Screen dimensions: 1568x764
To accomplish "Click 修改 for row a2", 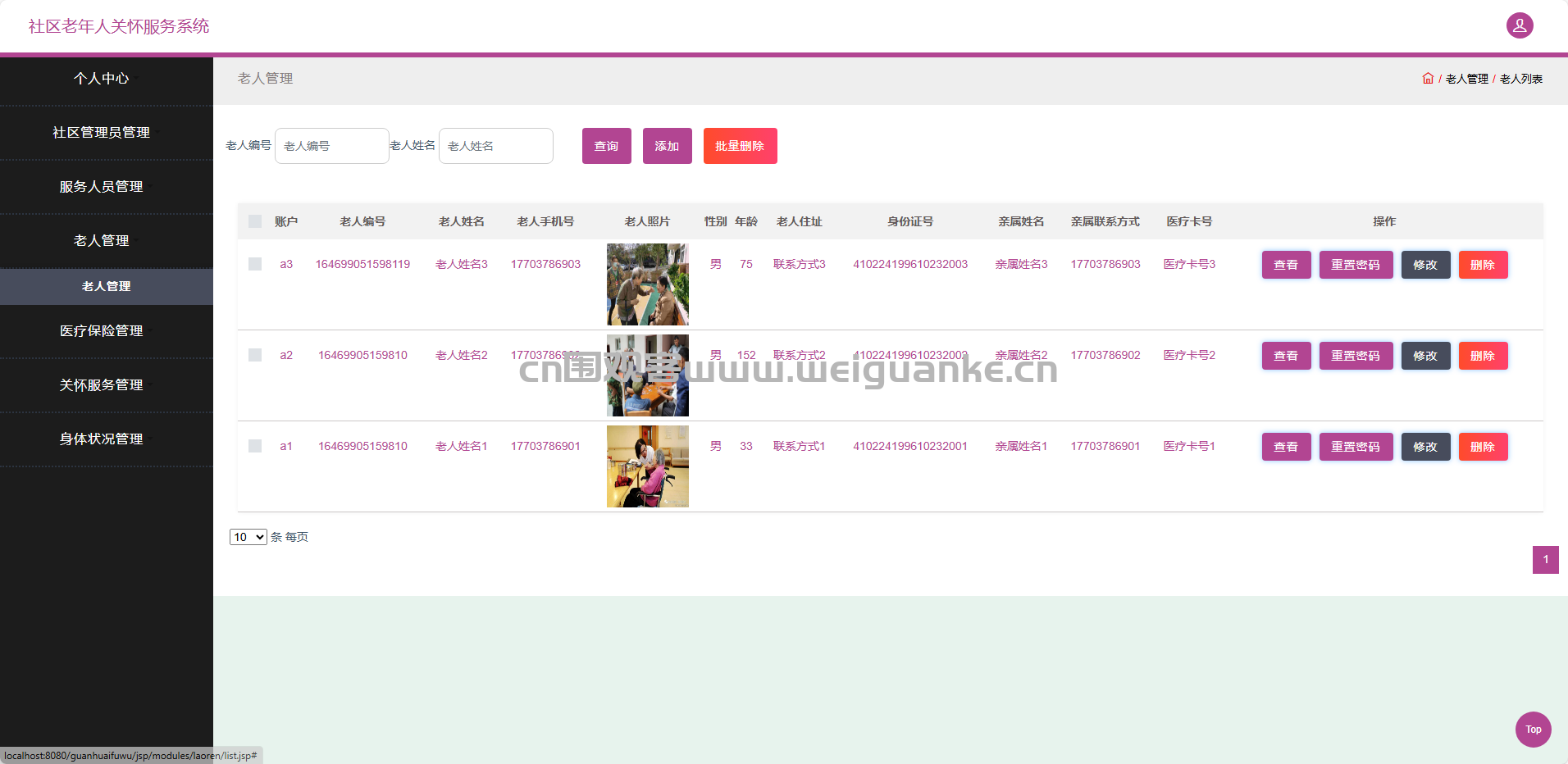I will [1426, 356].
